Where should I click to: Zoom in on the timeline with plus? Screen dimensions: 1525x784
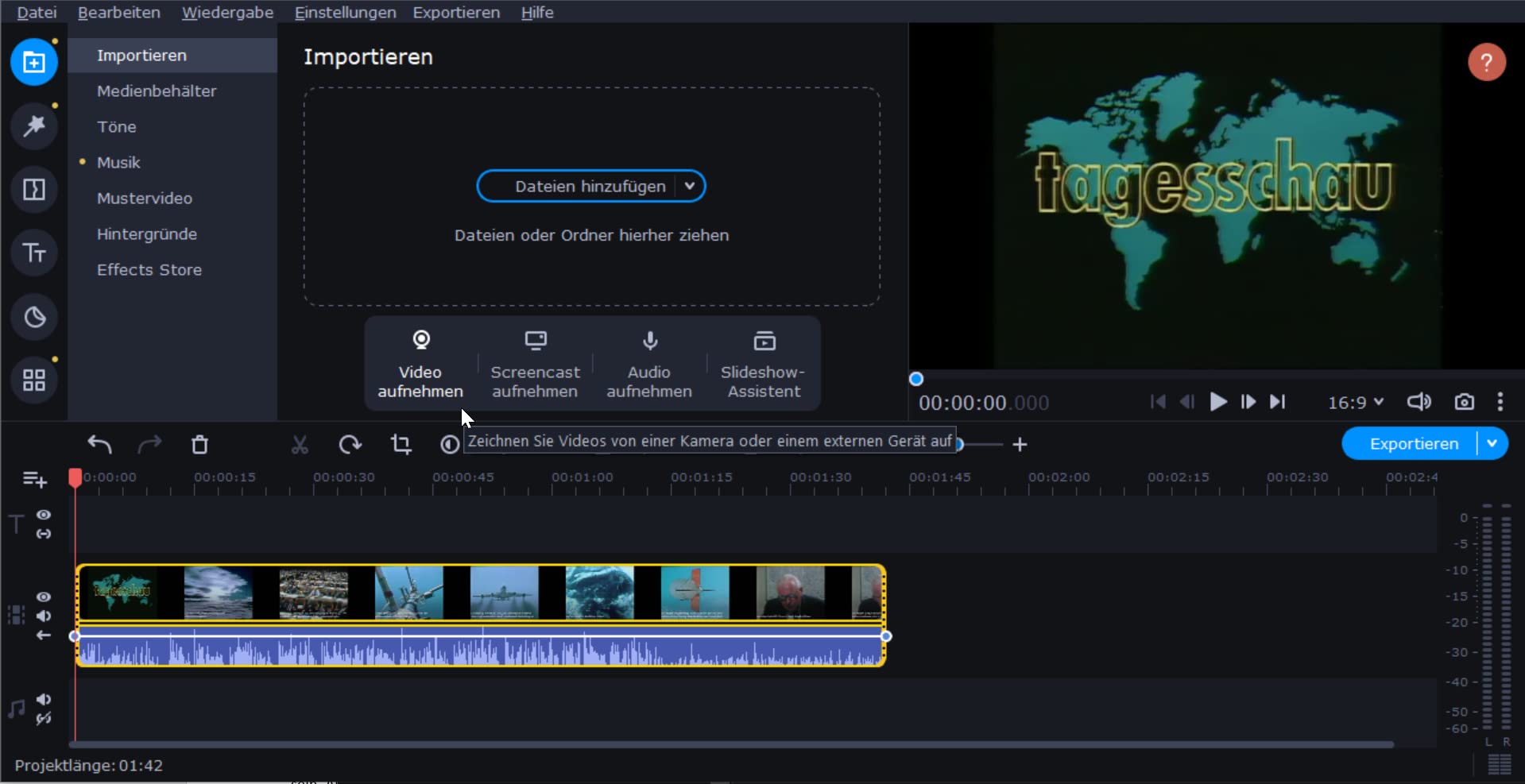click(x=1020, y=444)
